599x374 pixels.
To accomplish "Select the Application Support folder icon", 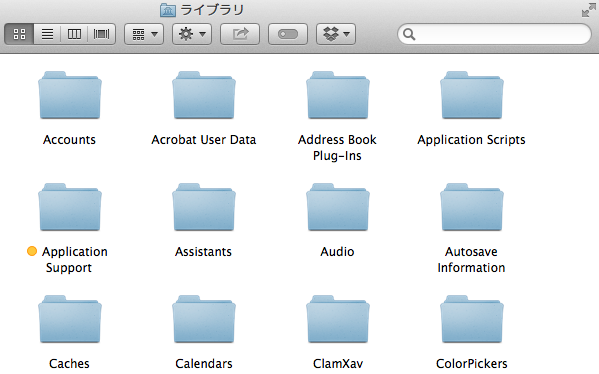I will tap(70, 207).
